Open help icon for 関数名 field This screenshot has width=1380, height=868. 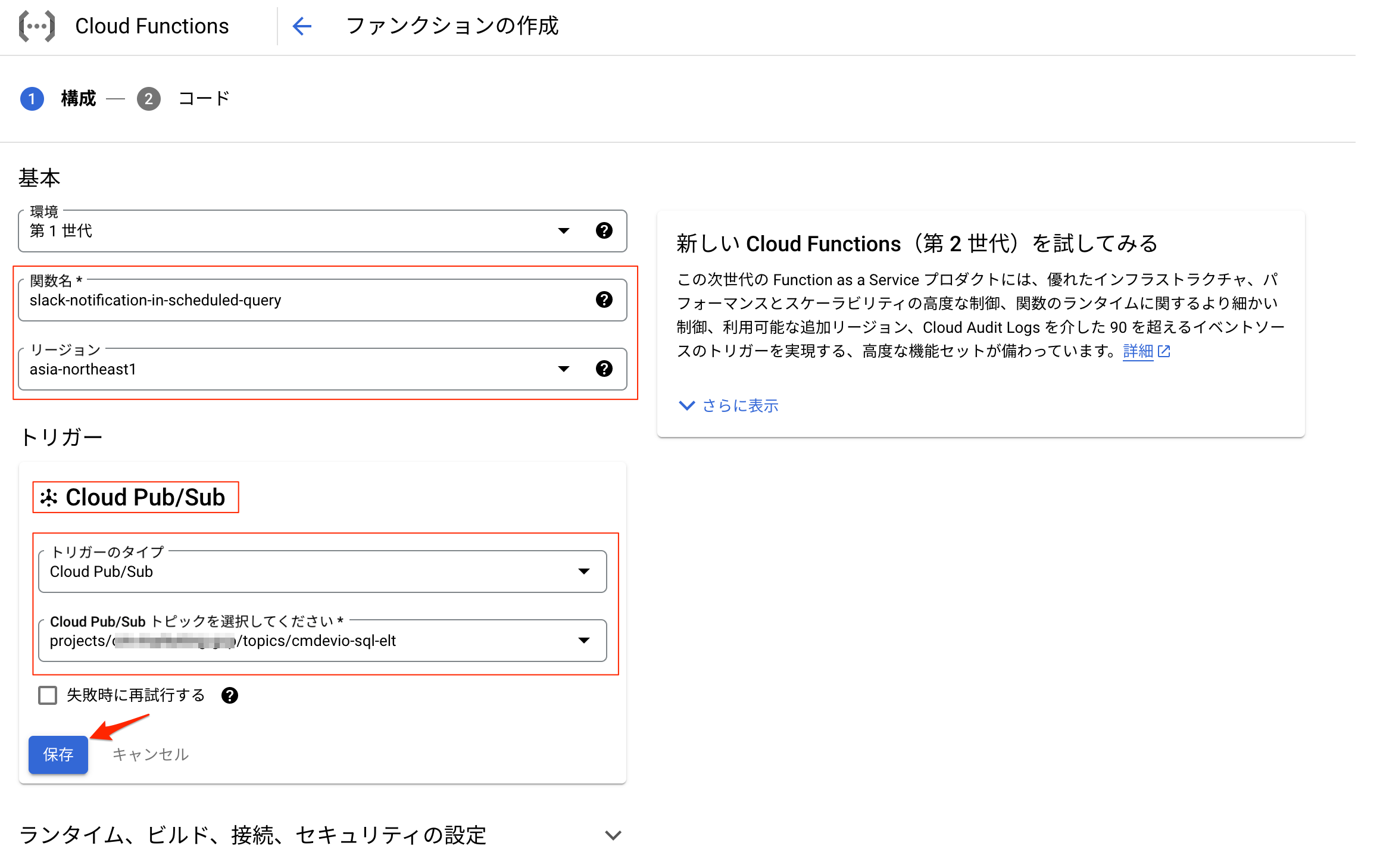[x=604, y=299]
